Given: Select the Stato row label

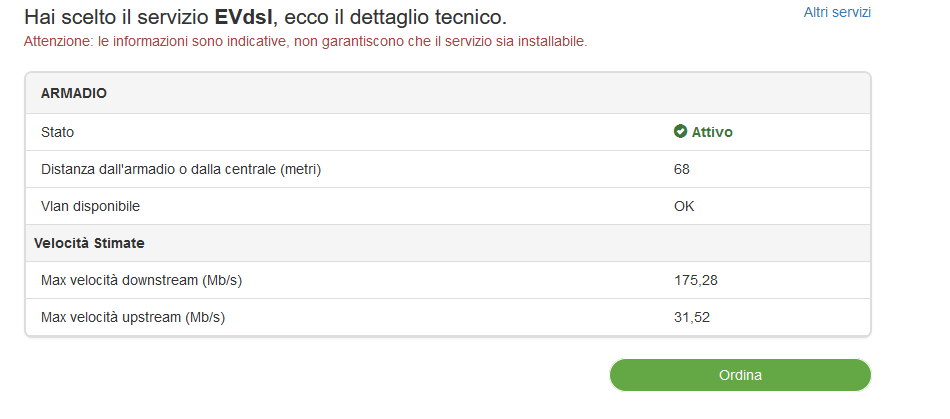Looking at the screenshot, I should tap(58, 132).
